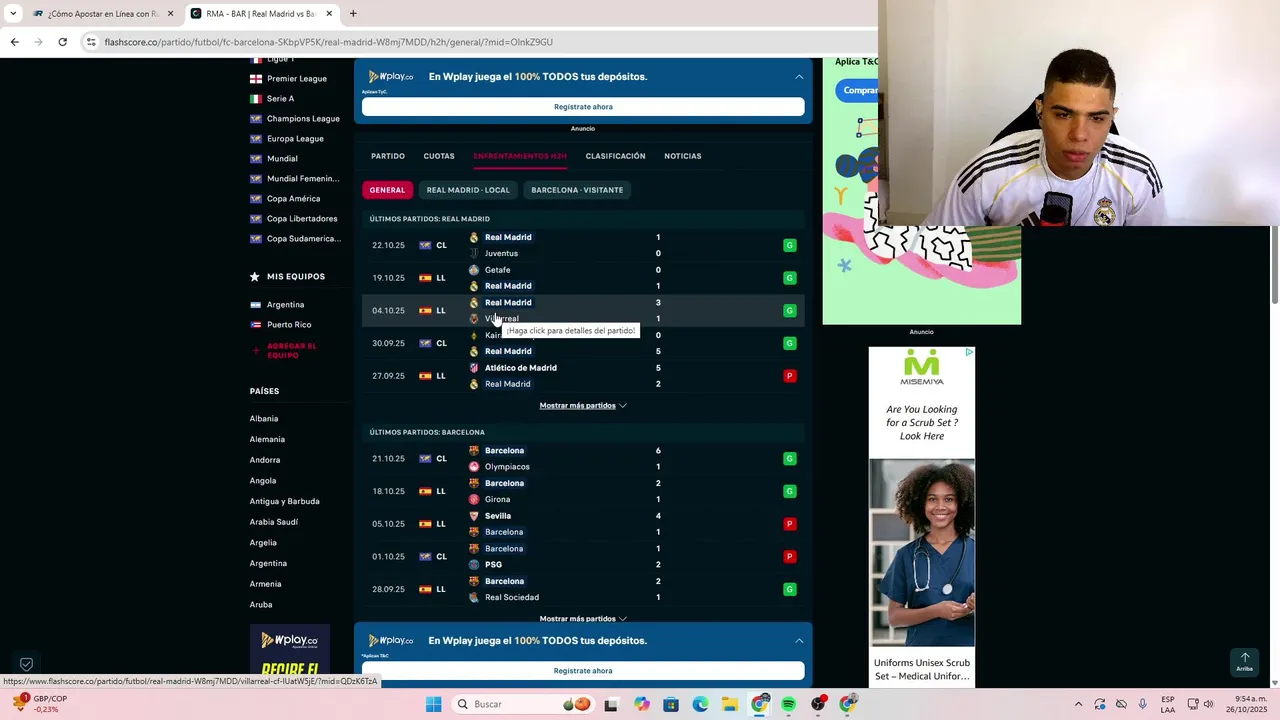Collapse the bottom Wplay banner chevron
The height and width of the screenshot is (720, 1280).
pyautogui.click(x=799, y=641)
